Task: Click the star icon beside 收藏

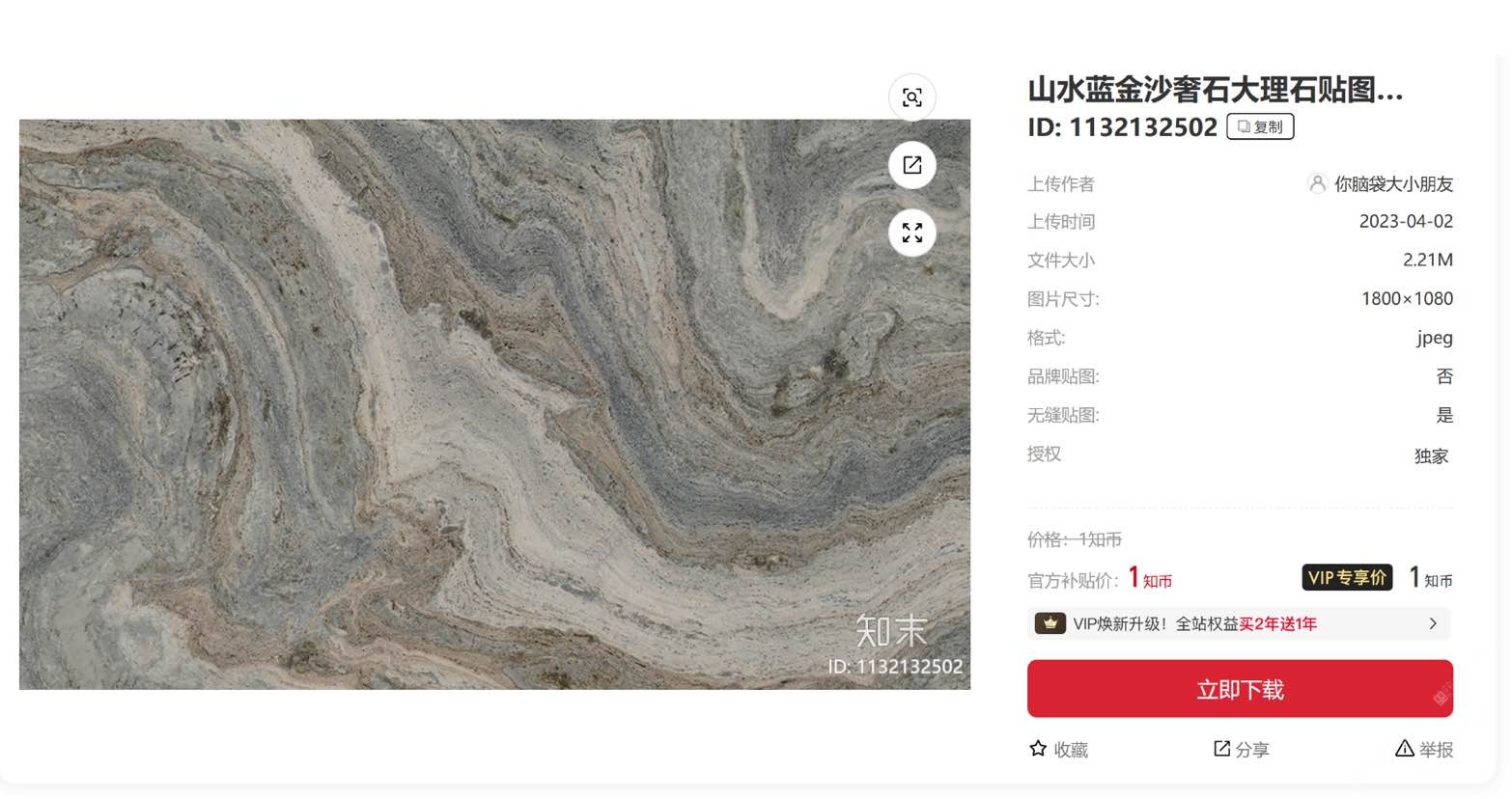Action: click(1038, 749)
